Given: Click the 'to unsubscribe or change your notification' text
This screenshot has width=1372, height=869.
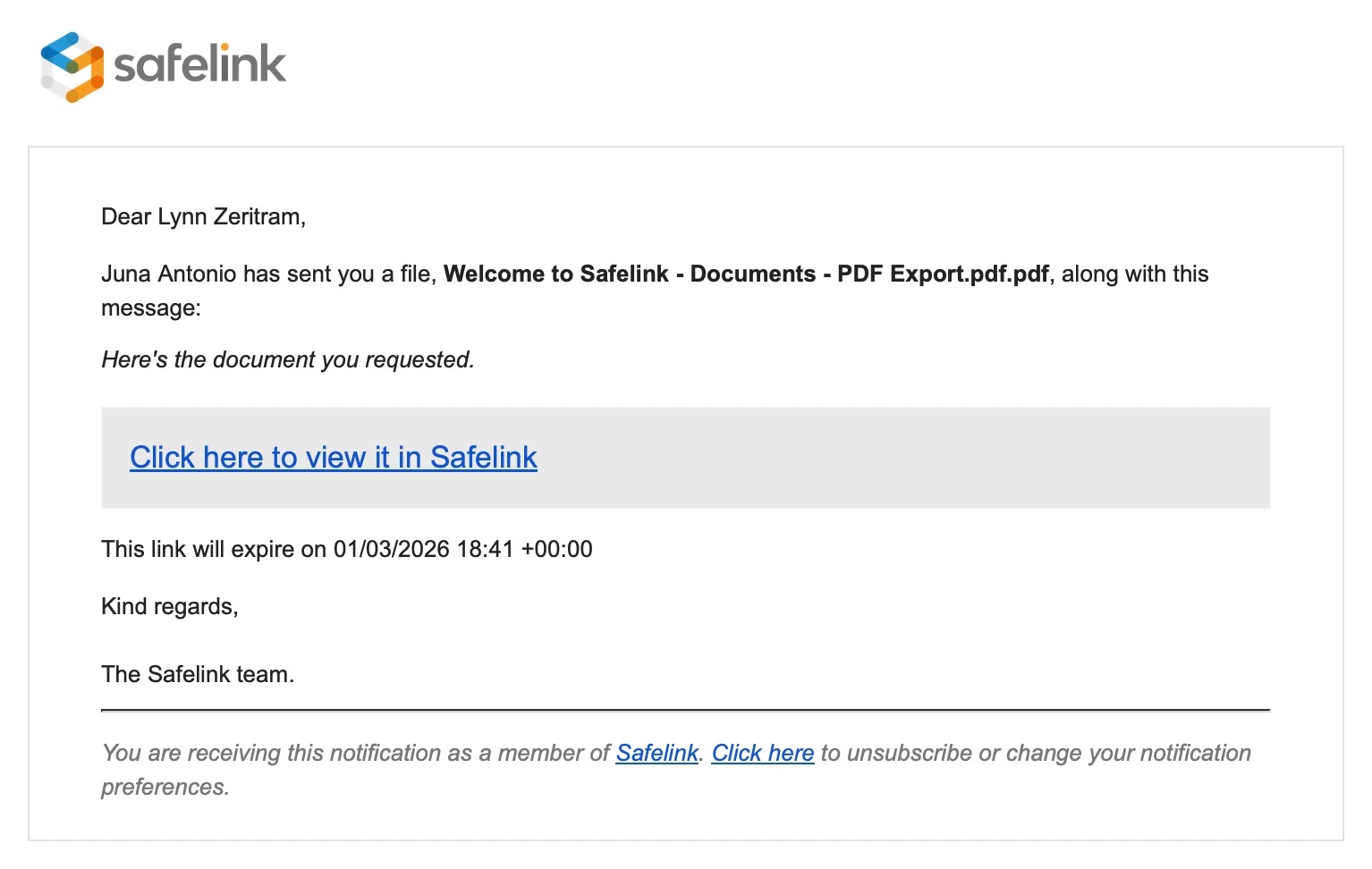Looking at the screenshot, I should (x=1035, y=754).
